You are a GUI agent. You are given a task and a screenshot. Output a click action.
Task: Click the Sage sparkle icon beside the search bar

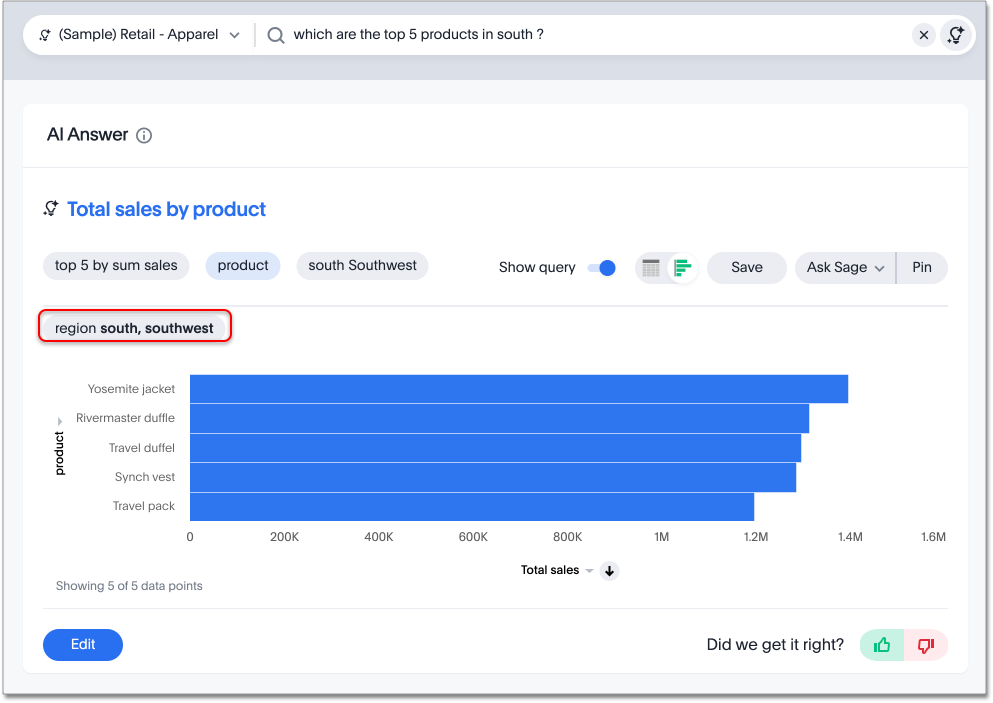click(x=956, y=34)
